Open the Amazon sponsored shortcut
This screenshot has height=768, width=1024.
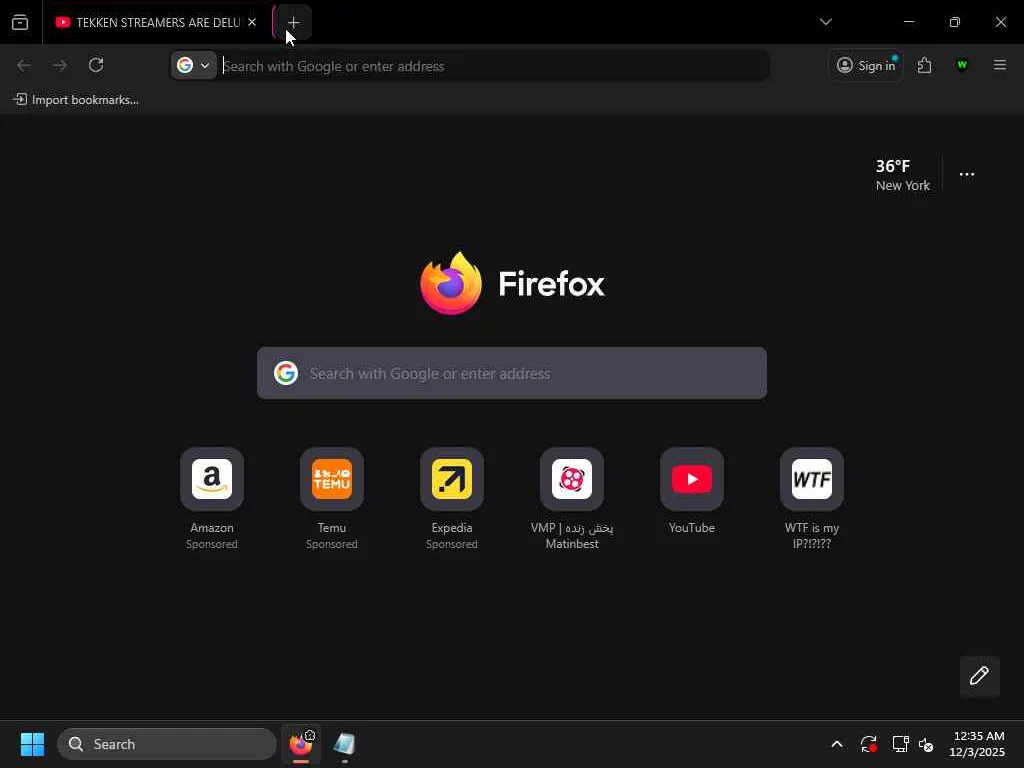[212, 498]
